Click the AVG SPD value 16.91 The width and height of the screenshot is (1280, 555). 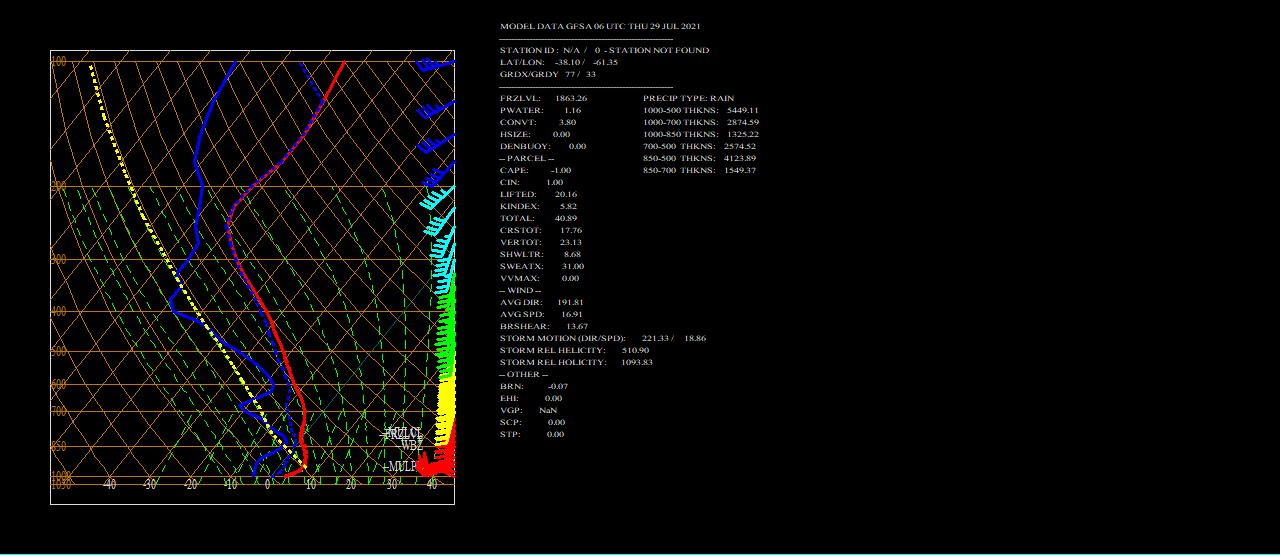coord(571,314)
